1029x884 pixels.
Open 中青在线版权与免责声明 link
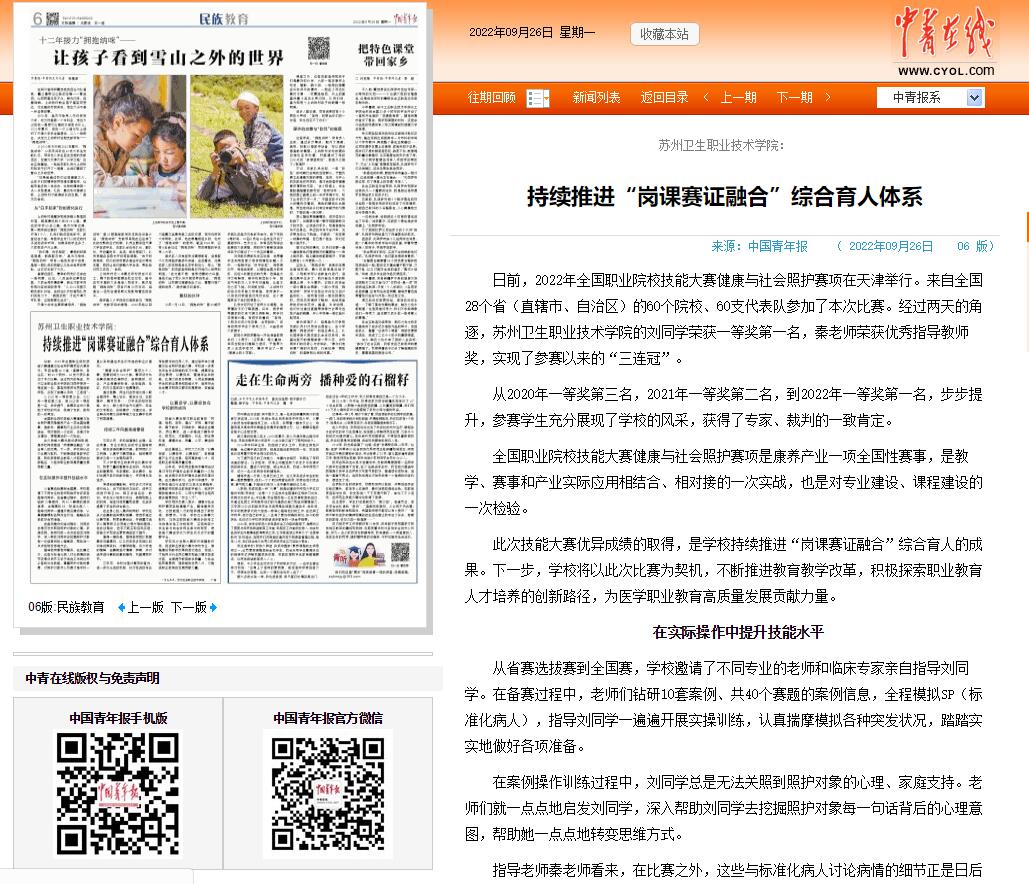pos(93,678)
